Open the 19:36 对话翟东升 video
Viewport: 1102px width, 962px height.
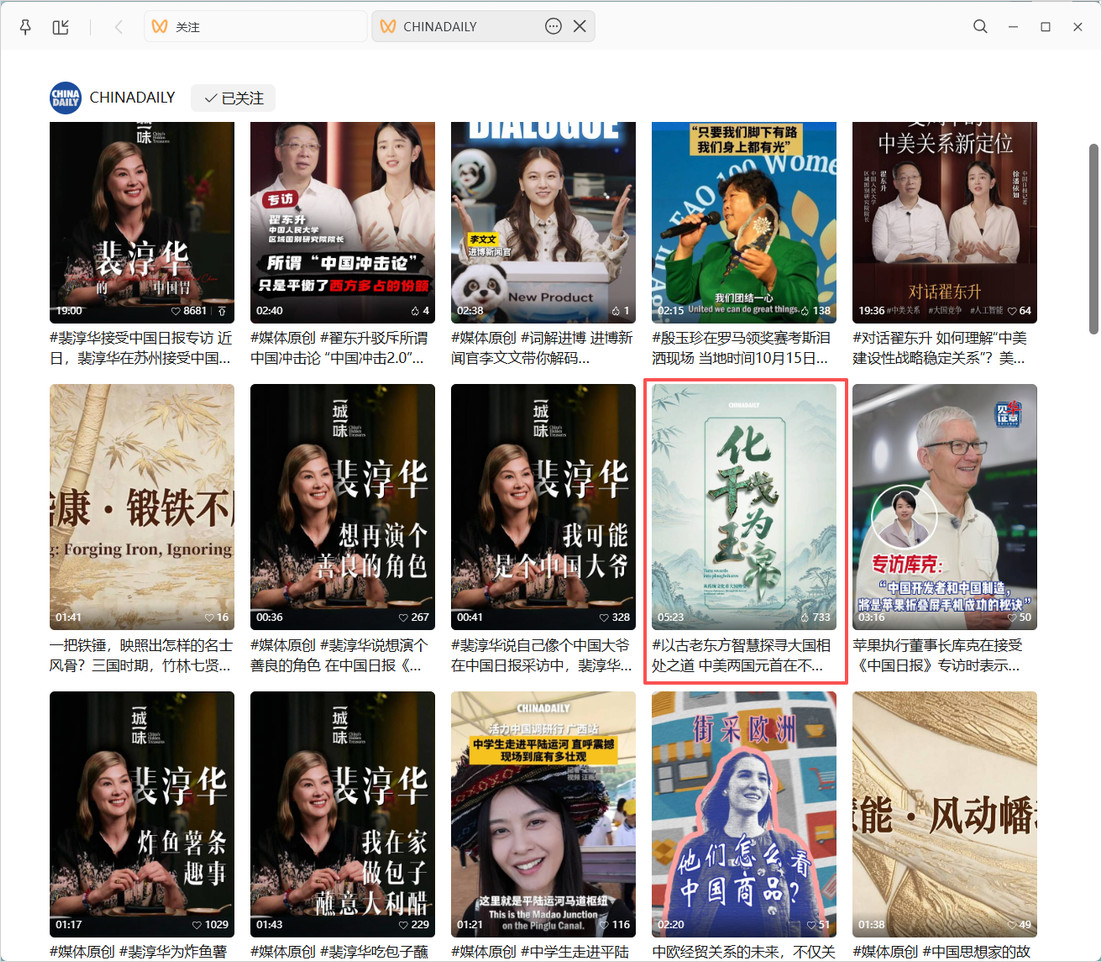click(x=945, y=222)
